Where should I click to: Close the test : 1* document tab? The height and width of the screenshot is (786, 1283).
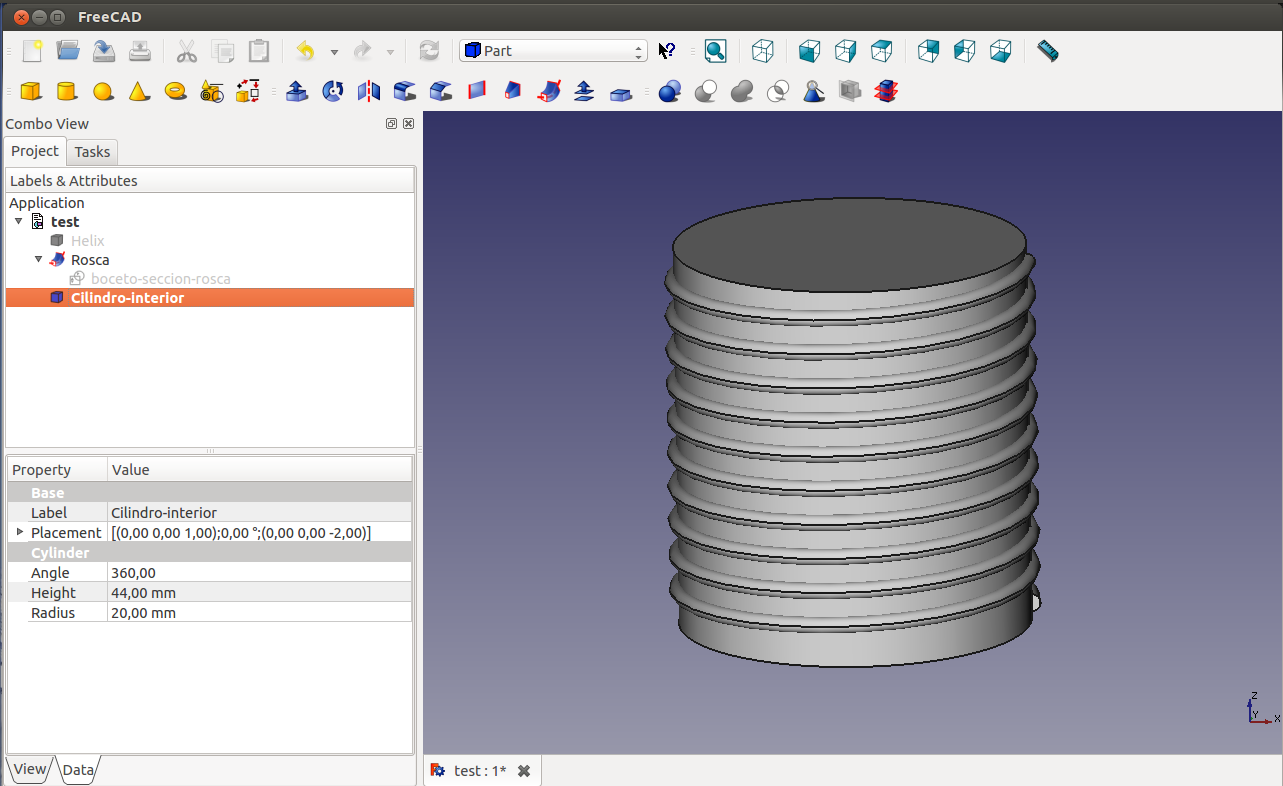tap(523, 770)
